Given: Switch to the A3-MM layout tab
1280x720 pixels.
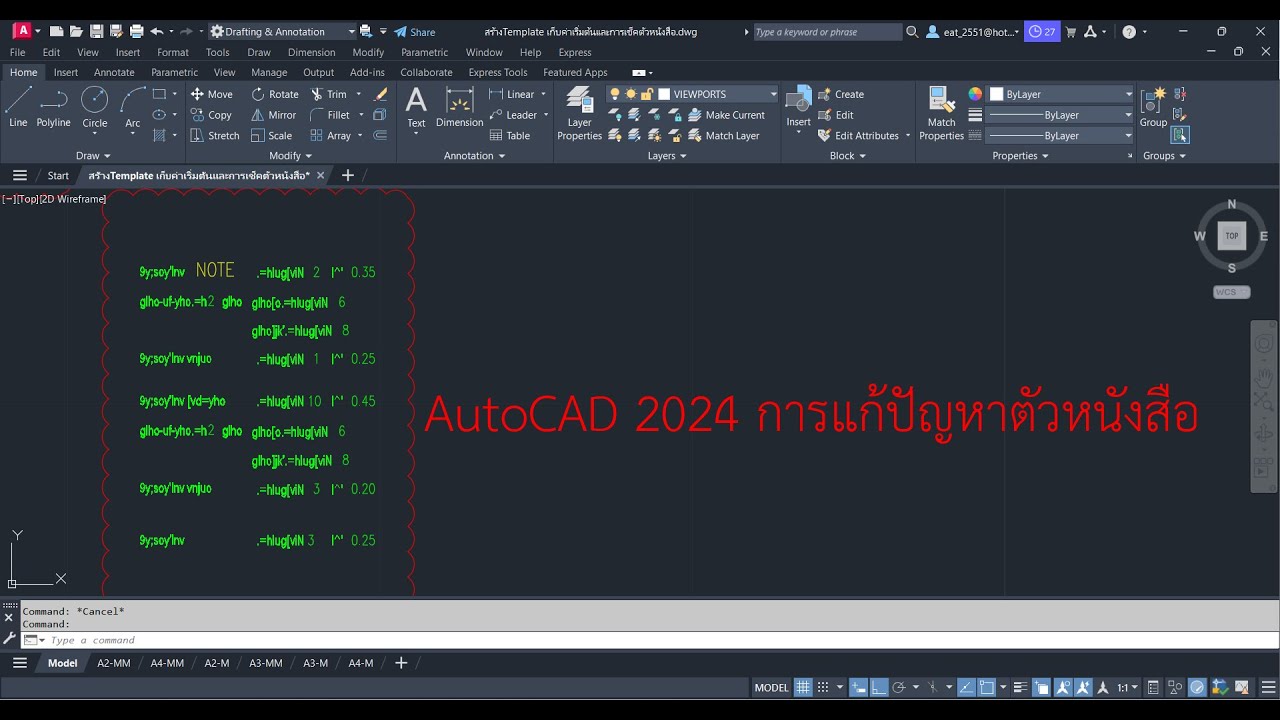Looking at the screenshot, I should coord(266,663).
